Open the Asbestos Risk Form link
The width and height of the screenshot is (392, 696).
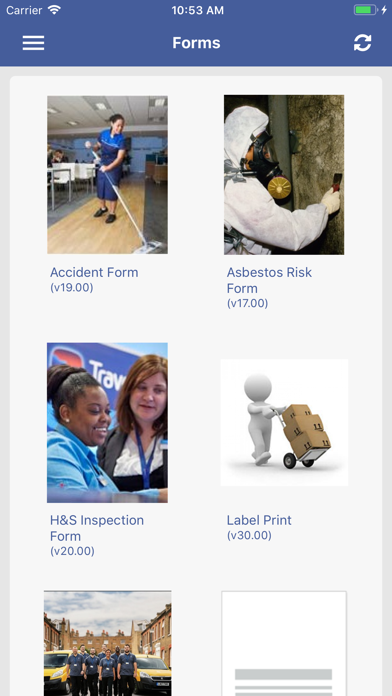pos(269,280)
